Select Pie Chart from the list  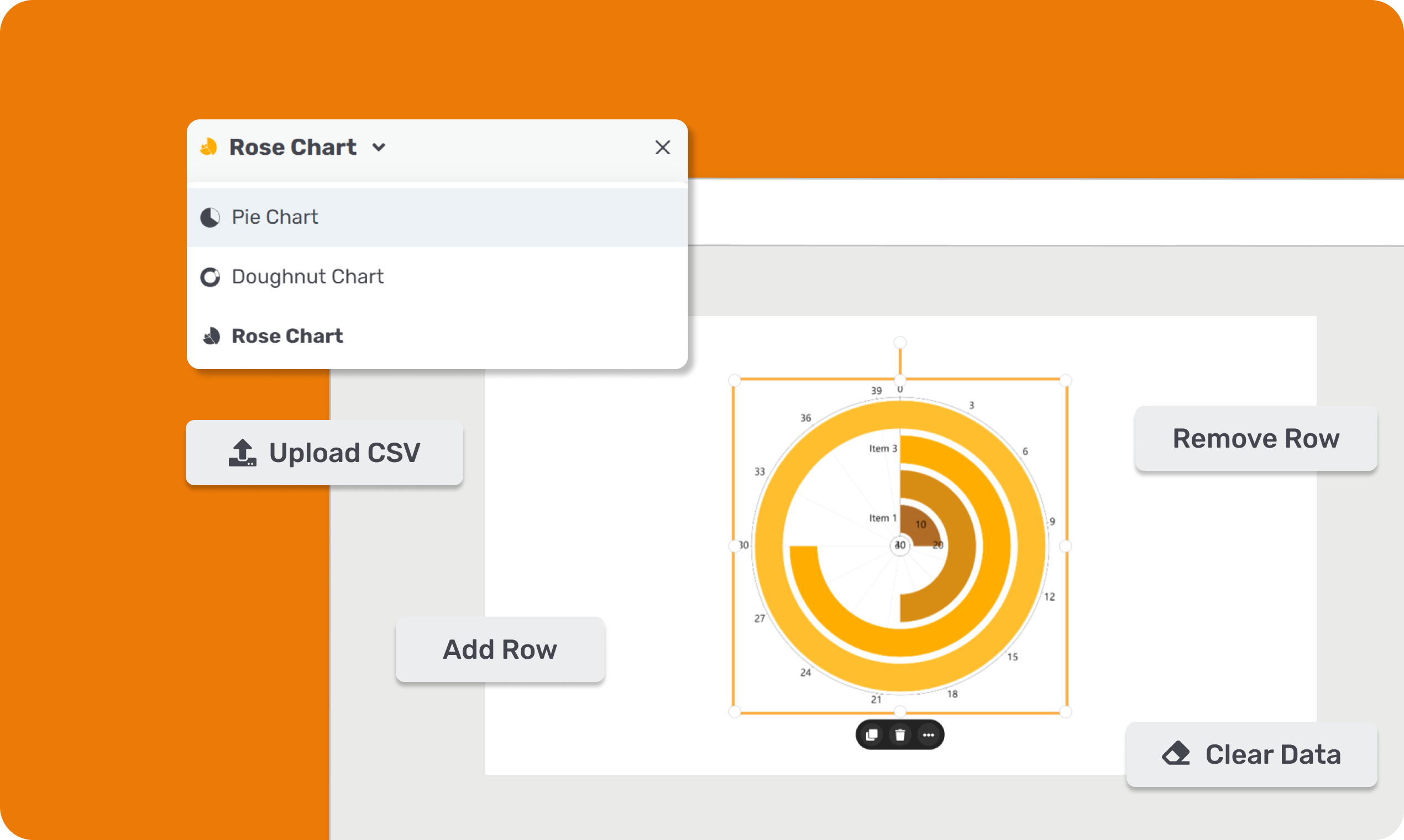point(437,217)
